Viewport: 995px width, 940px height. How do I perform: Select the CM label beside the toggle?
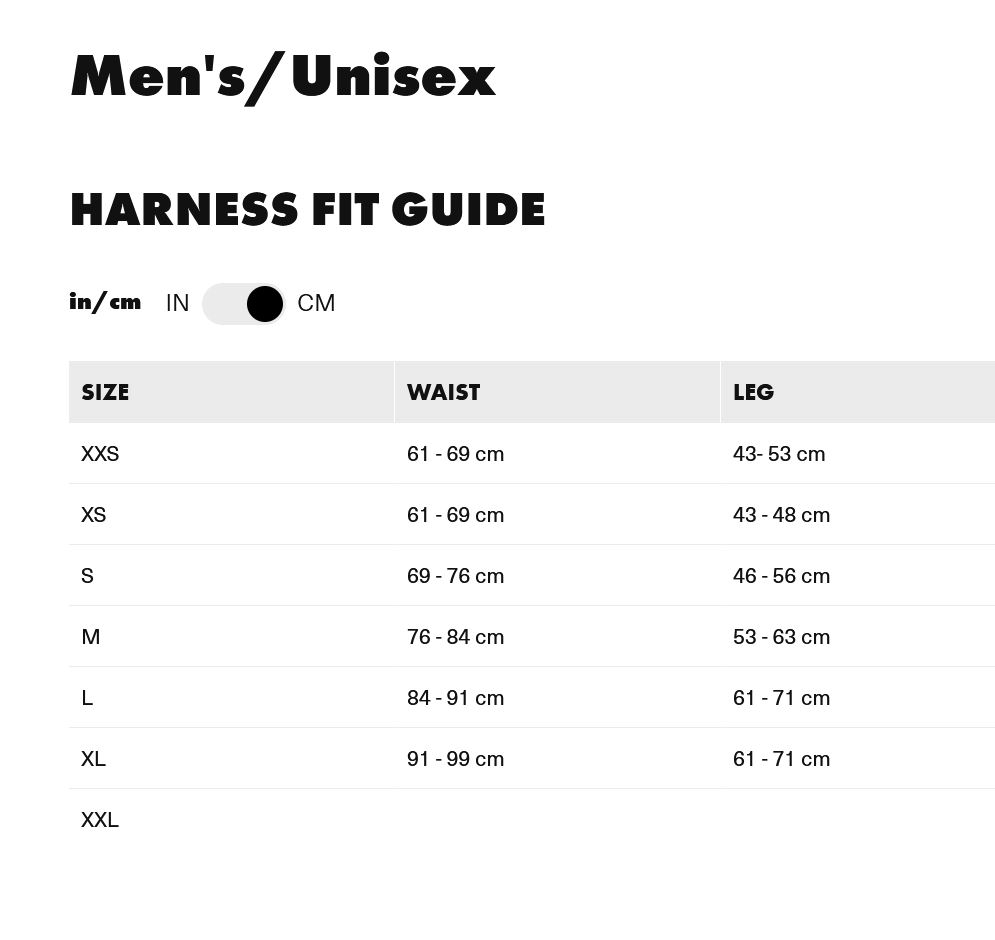coord(316,303)
